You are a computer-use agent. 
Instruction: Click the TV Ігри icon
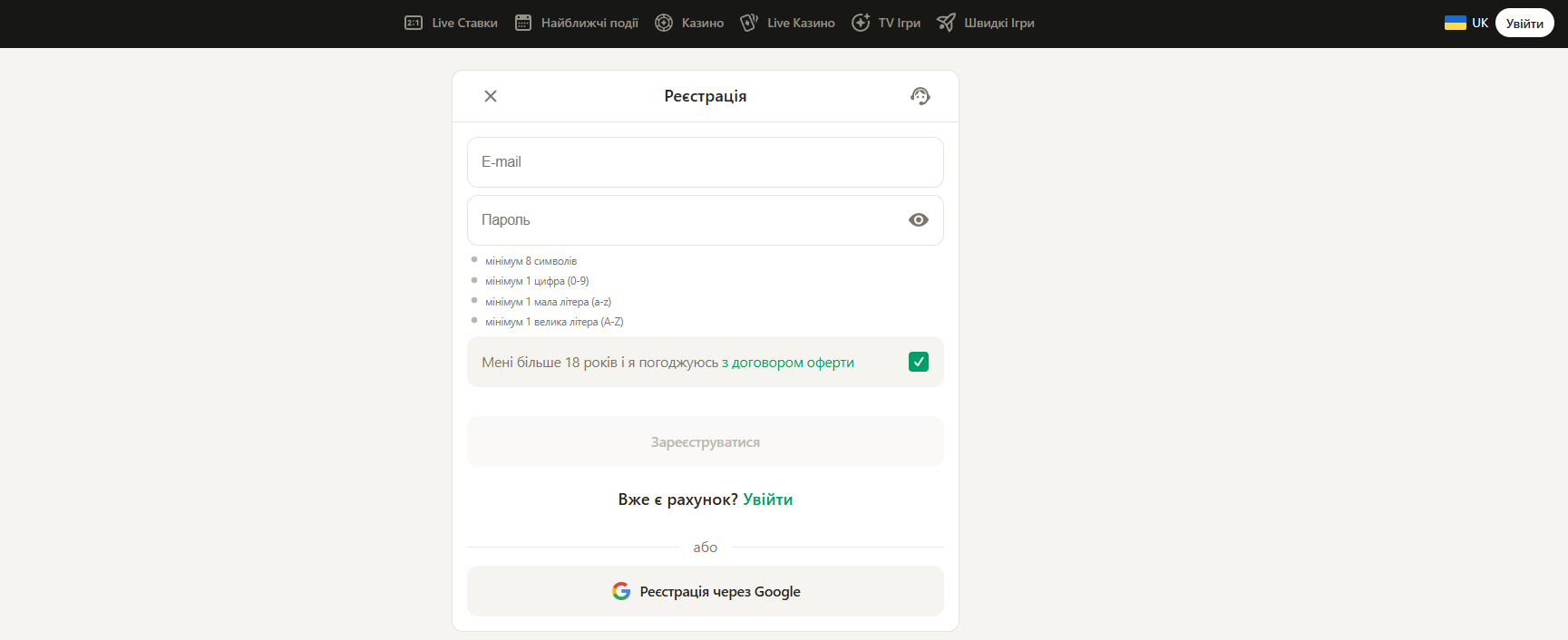pyautogui.click(x=861, y=23)
